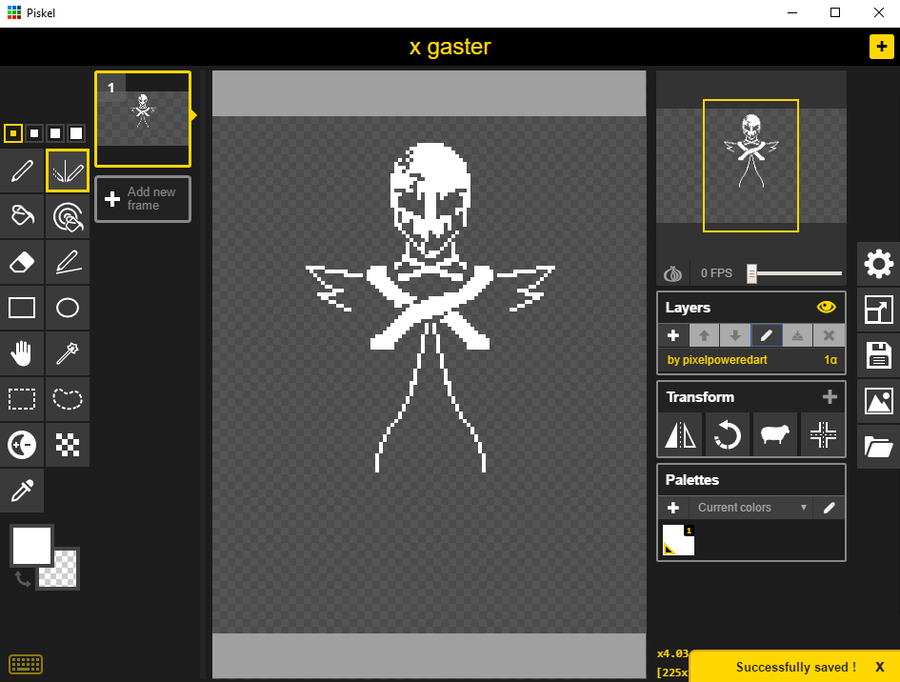Select the Circle tool
Viewport: 900px width, 682px height.
point(67,308)
